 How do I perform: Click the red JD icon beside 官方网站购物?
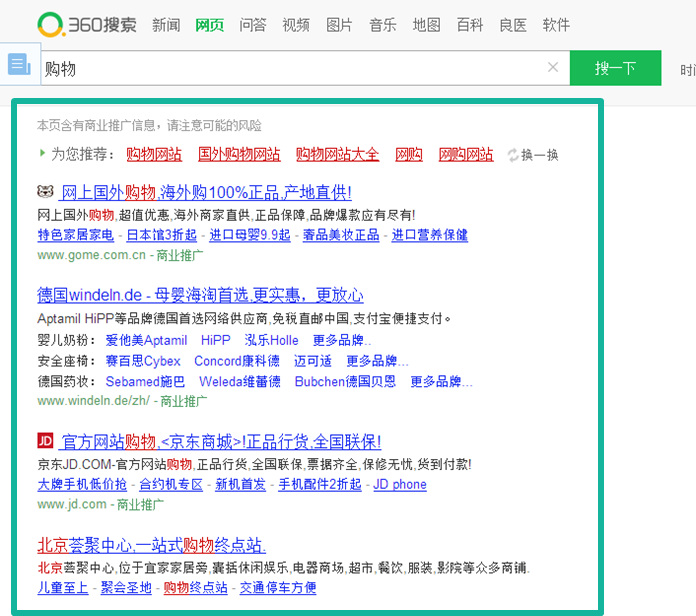[45, 441]
